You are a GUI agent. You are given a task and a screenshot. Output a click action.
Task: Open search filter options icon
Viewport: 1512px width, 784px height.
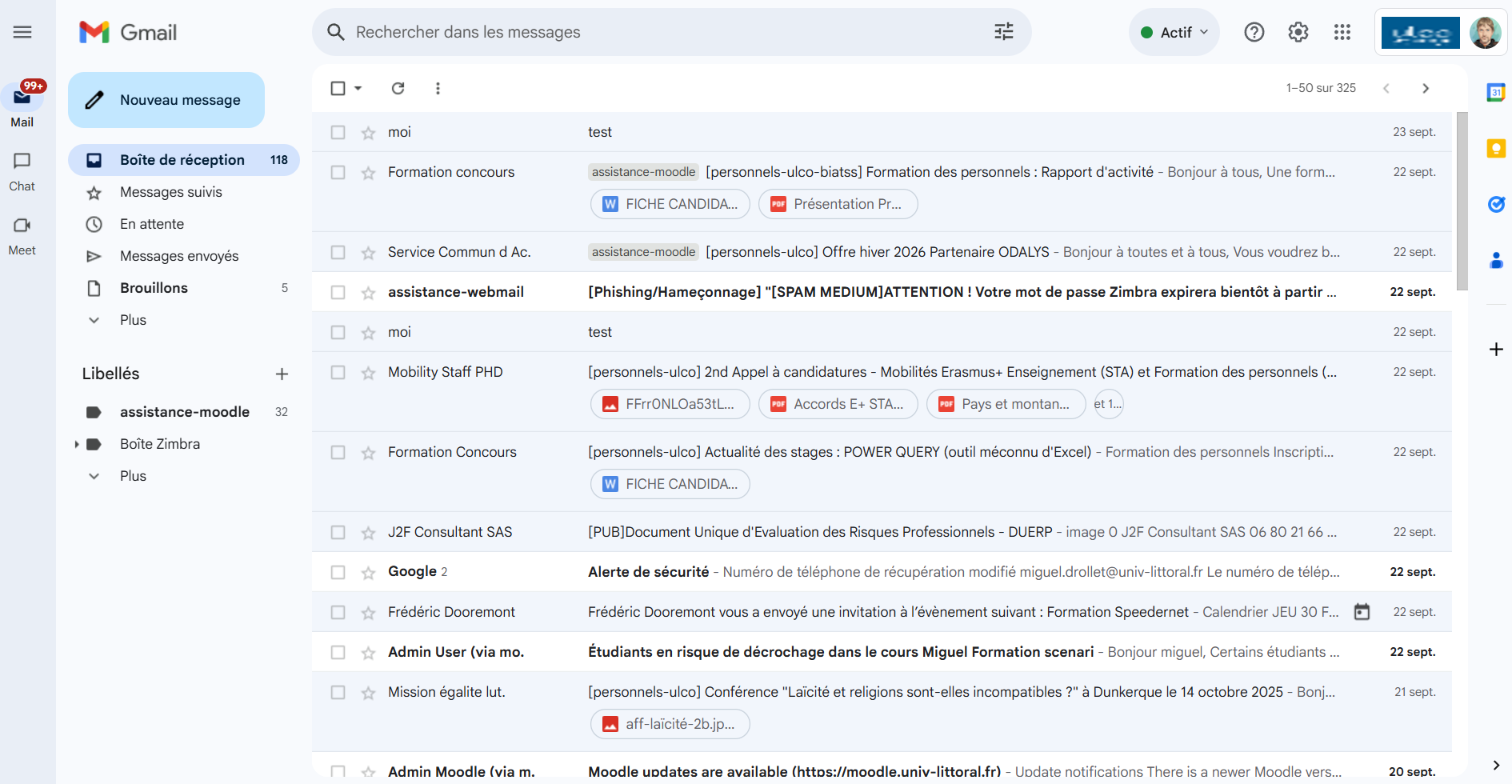tap(1003, 32)
